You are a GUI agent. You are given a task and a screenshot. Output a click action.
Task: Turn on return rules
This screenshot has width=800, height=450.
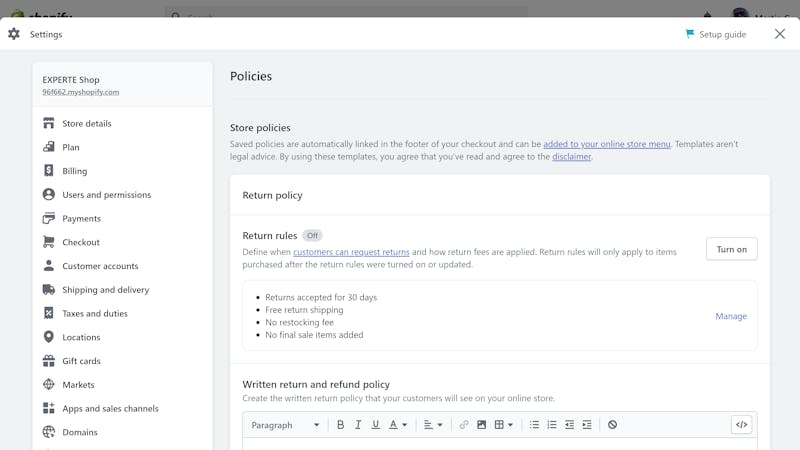pyautogui.click(x=732, y=249)
